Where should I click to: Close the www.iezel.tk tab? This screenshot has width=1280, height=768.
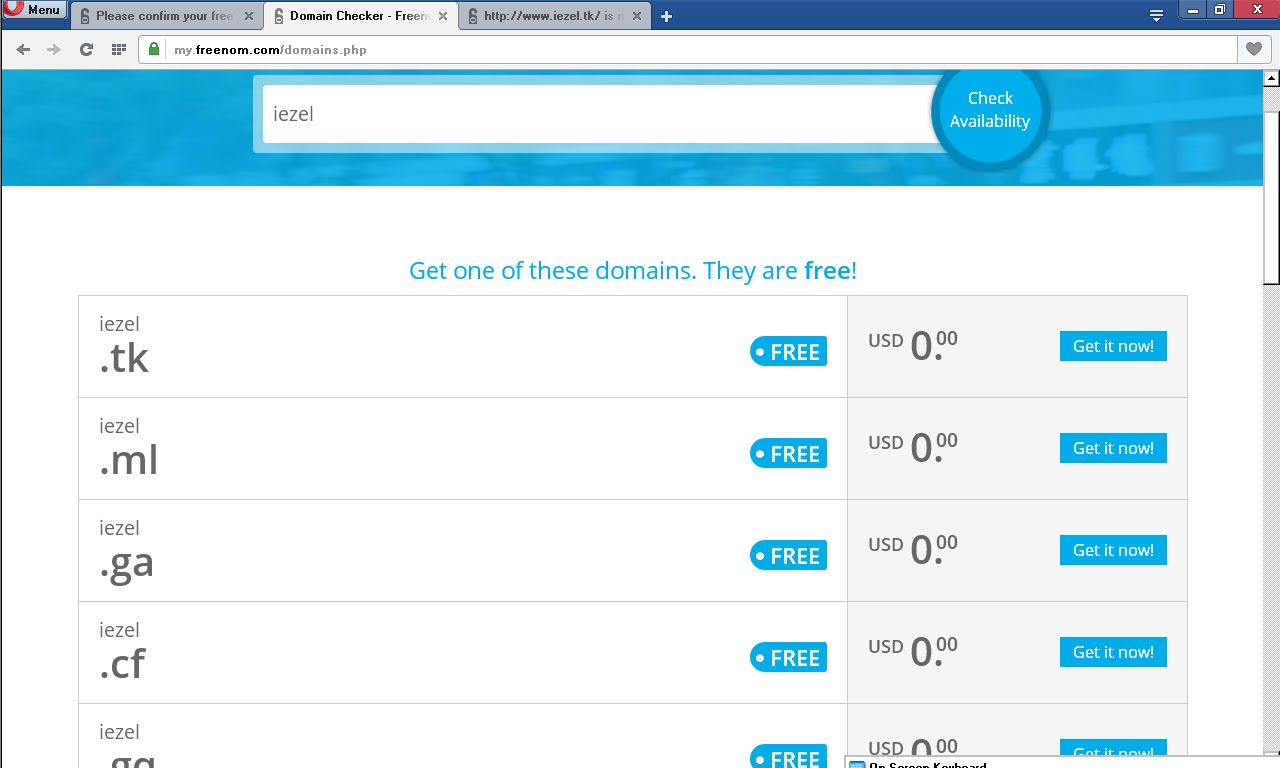637,16
